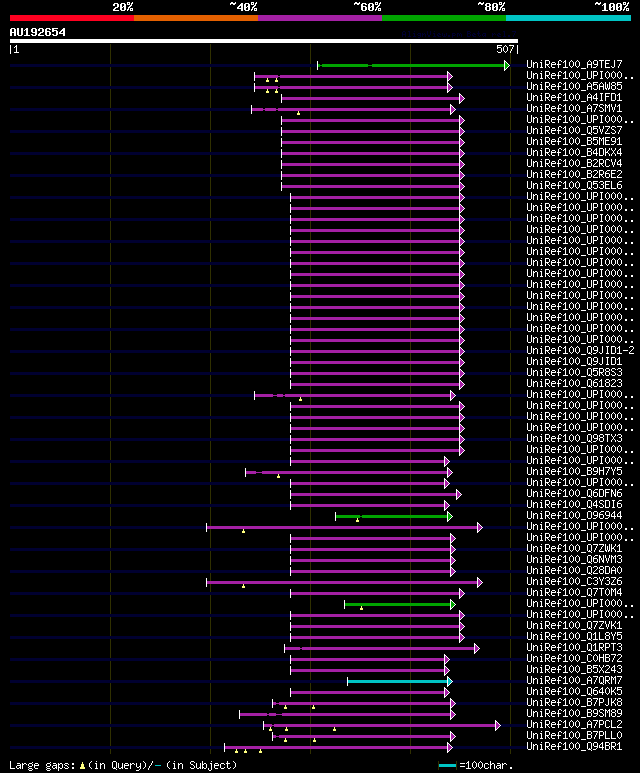Select the UniRef100_O96944 label

coord(574,516)
